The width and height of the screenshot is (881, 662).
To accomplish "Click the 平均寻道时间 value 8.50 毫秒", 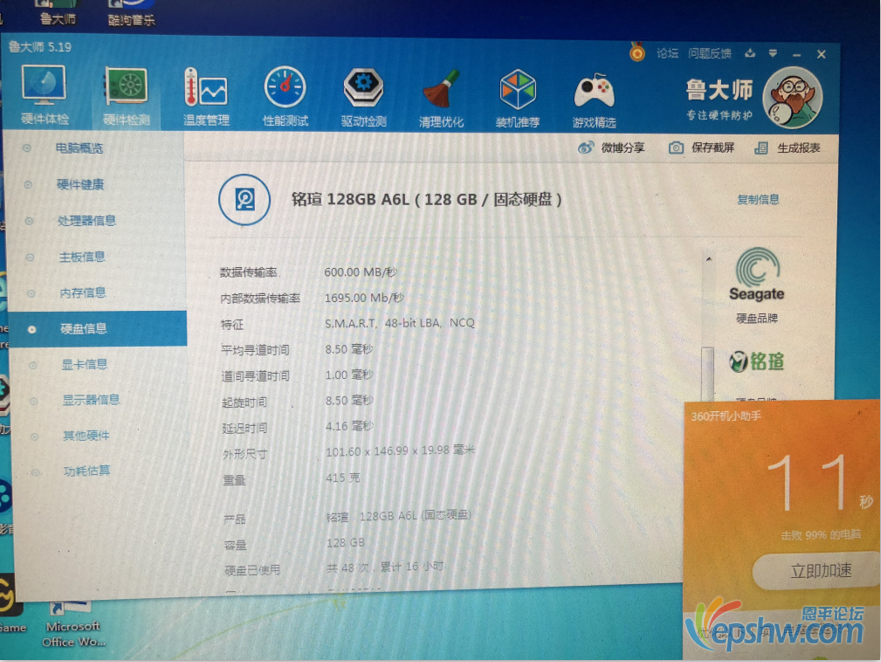I will pyautogui.click(x=349, y=350).
